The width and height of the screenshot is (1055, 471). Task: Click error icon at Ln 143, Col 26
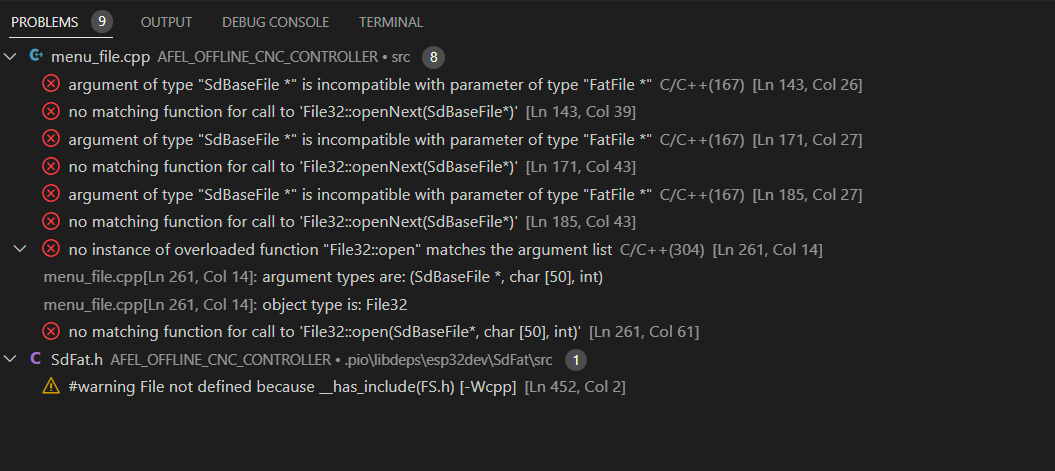tap(50, 84)
